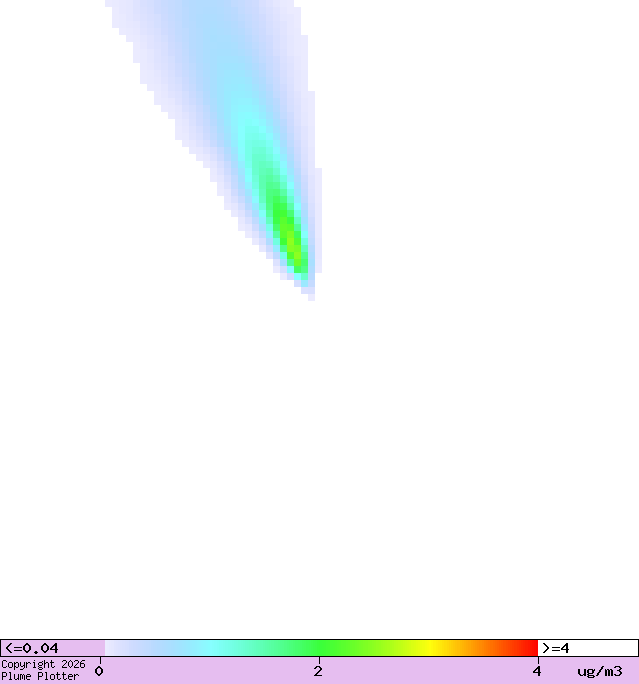Pick the cyan section of the color scale

tap(213, 648)
